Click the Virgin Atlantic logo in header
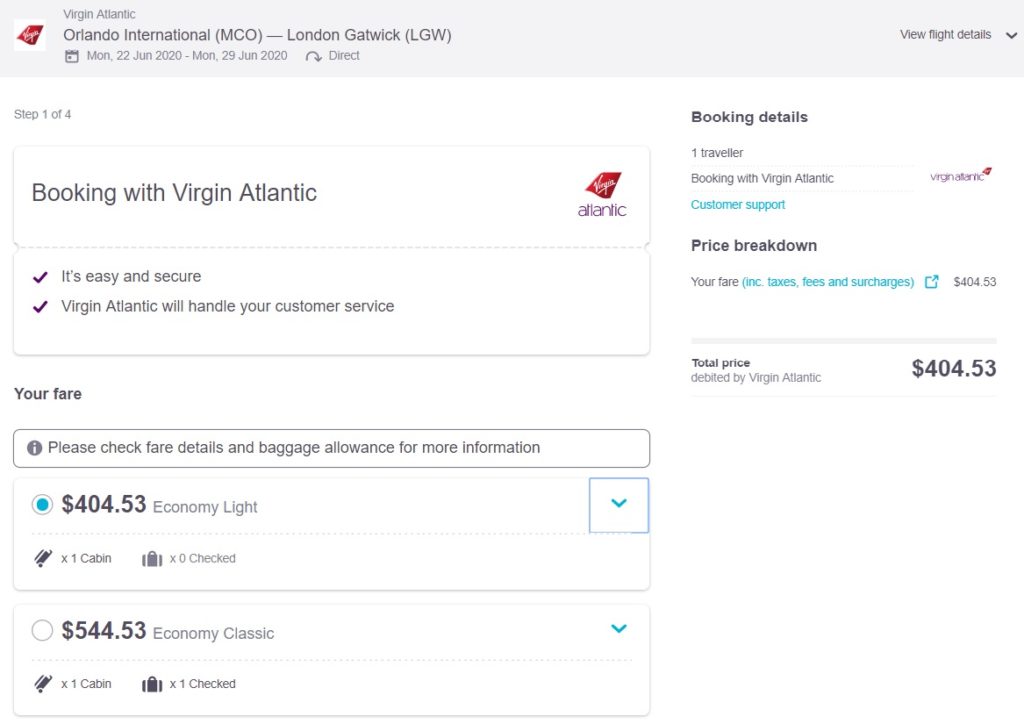This screenshot has width=1024, height=724. [29, 35]
